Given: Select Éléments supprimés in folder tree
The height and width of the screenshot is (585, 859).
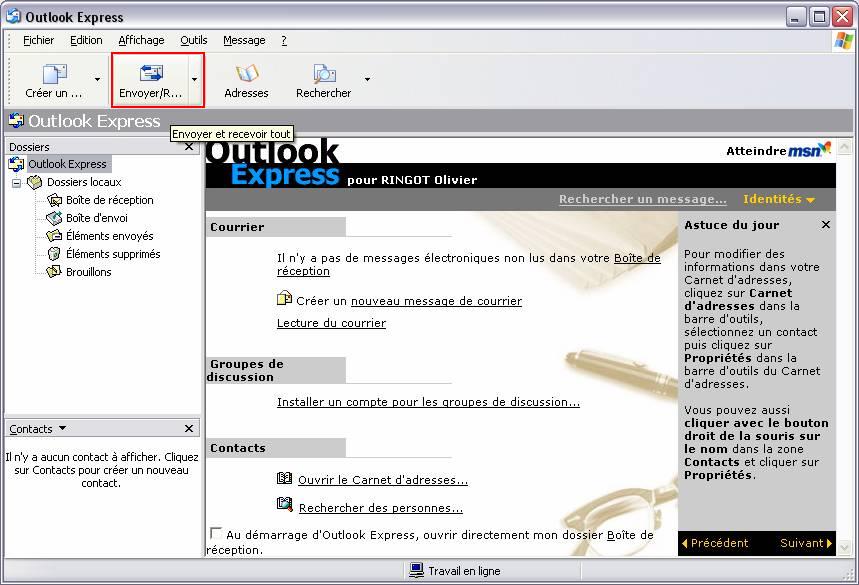Looking at the screenshot, I should (x=113, y=254).
